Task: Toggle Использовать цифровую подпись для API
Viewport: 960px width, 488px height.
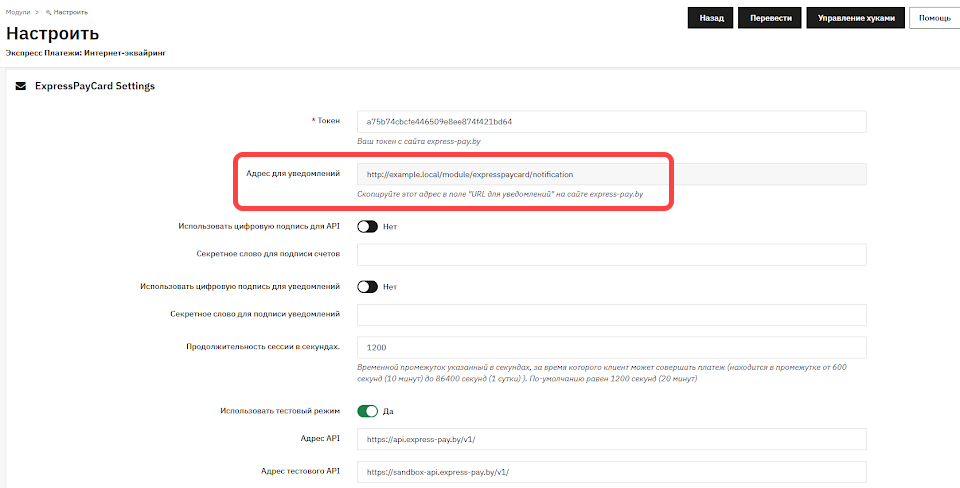Action: pos(368,227)
